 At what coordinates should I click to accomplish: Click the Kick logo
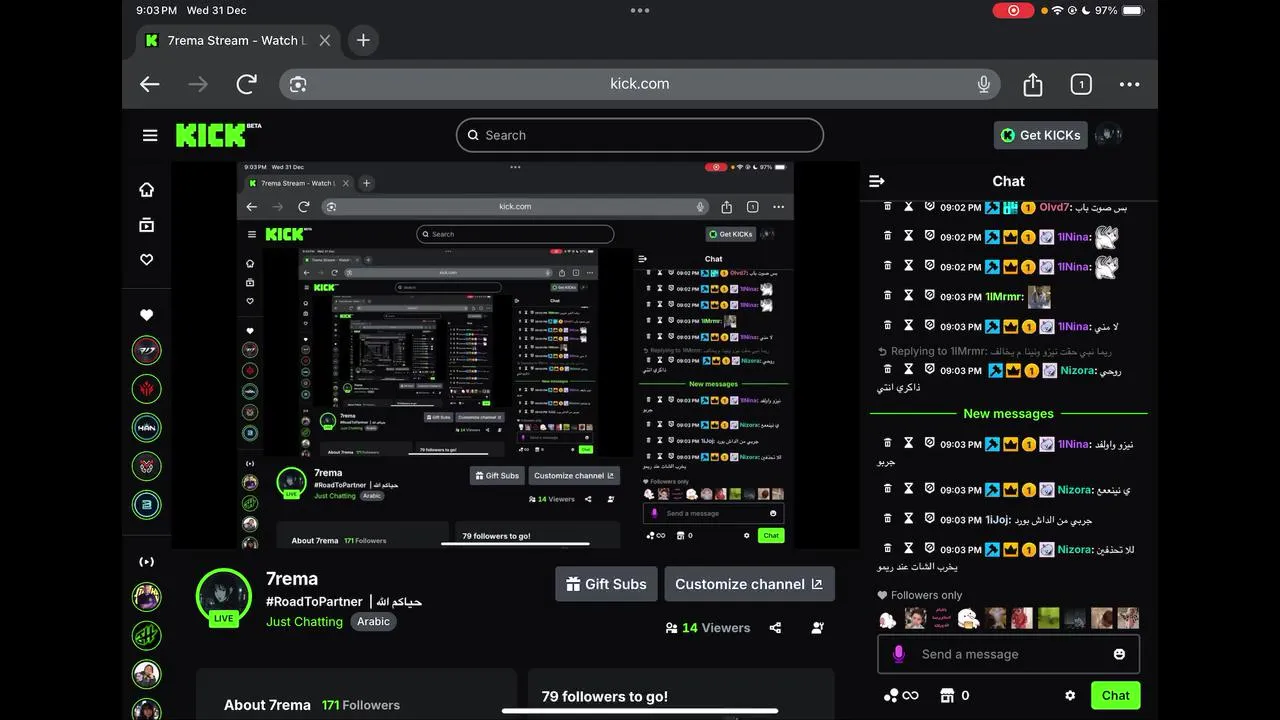click(218, 135)
